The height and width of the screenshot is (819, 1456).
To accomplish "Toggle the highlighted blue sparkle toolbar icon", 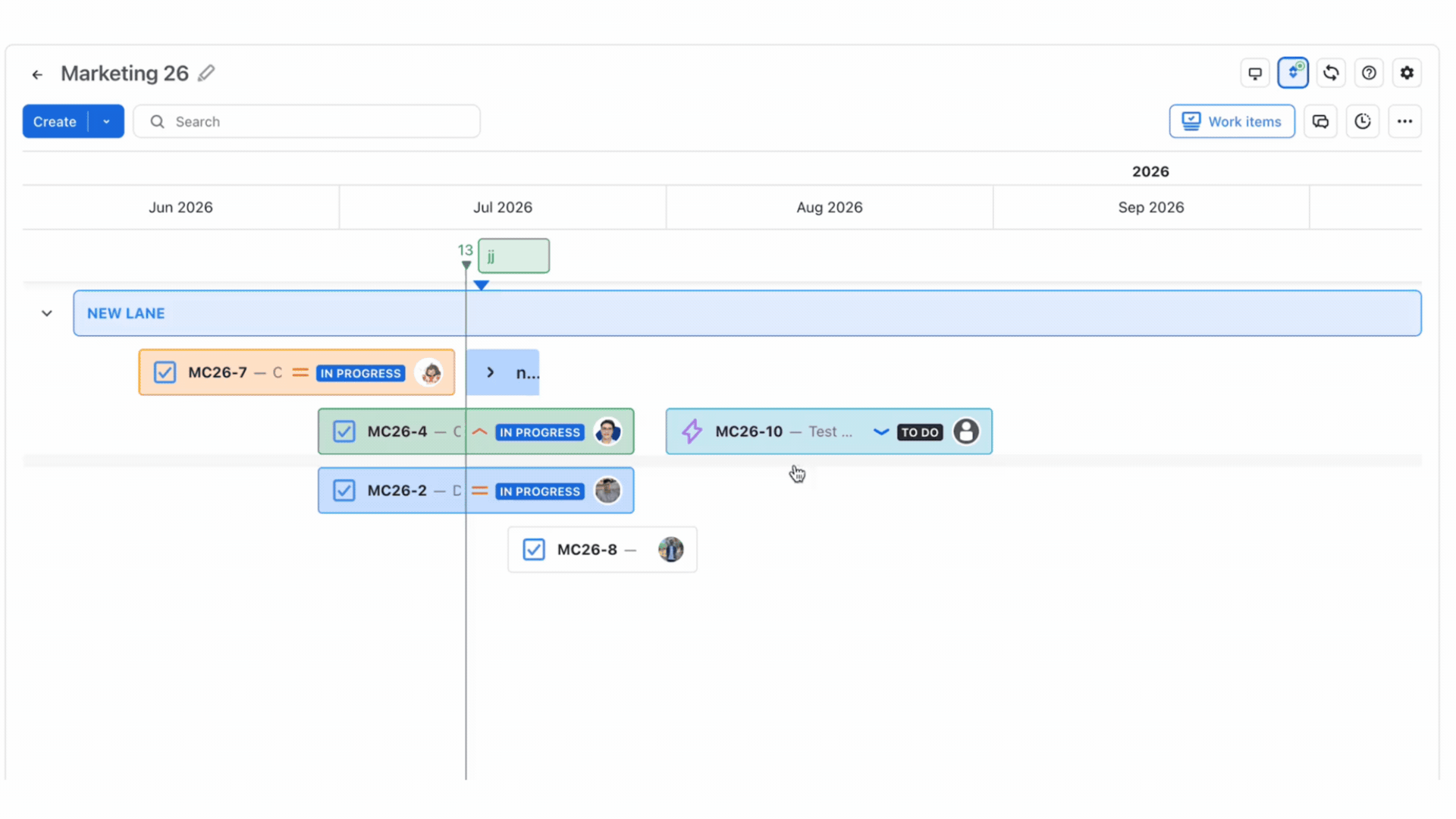I will (x=1293, y=74).
